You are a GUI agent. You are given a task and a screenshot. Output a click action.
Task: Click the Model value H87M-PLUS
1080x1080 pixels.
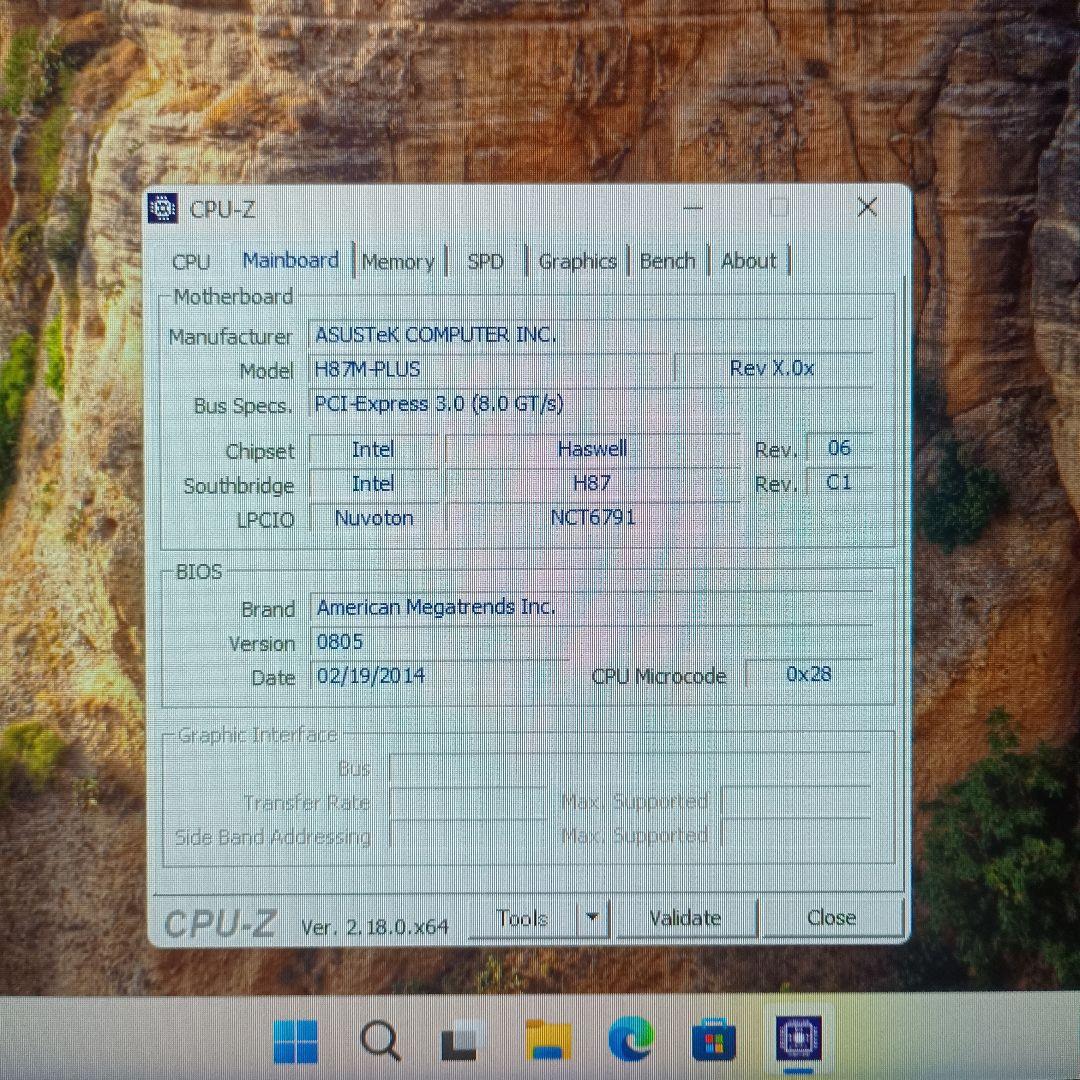[x=488, y=370]
